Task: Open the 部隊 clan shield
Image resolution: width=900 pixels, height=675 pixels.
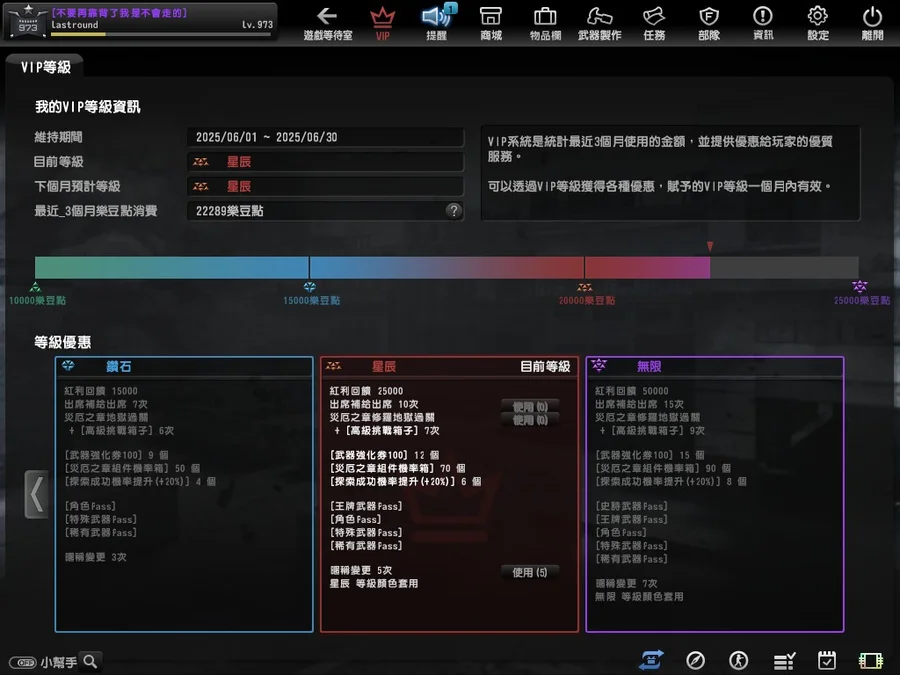Action: coord(709,24)
